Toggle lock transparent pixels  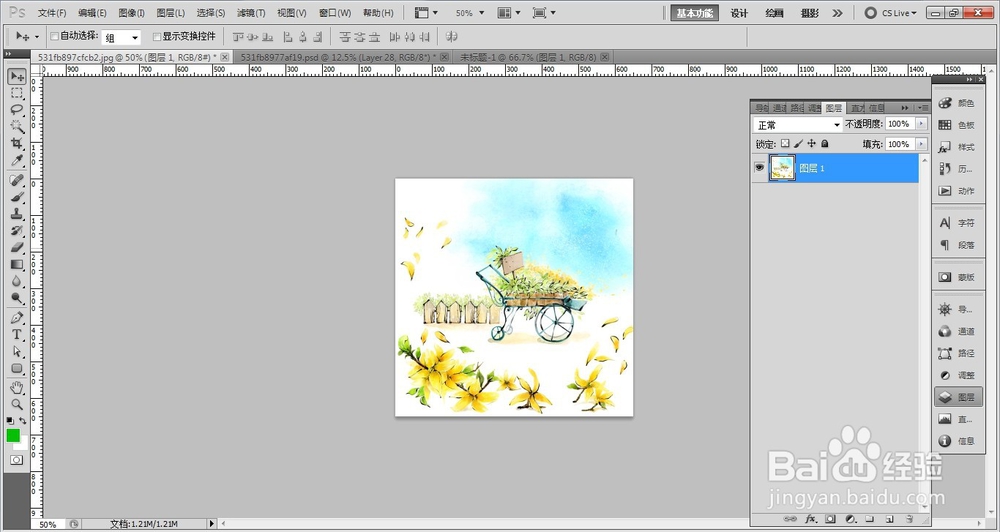pyautogui.click(x=785, y=144)
